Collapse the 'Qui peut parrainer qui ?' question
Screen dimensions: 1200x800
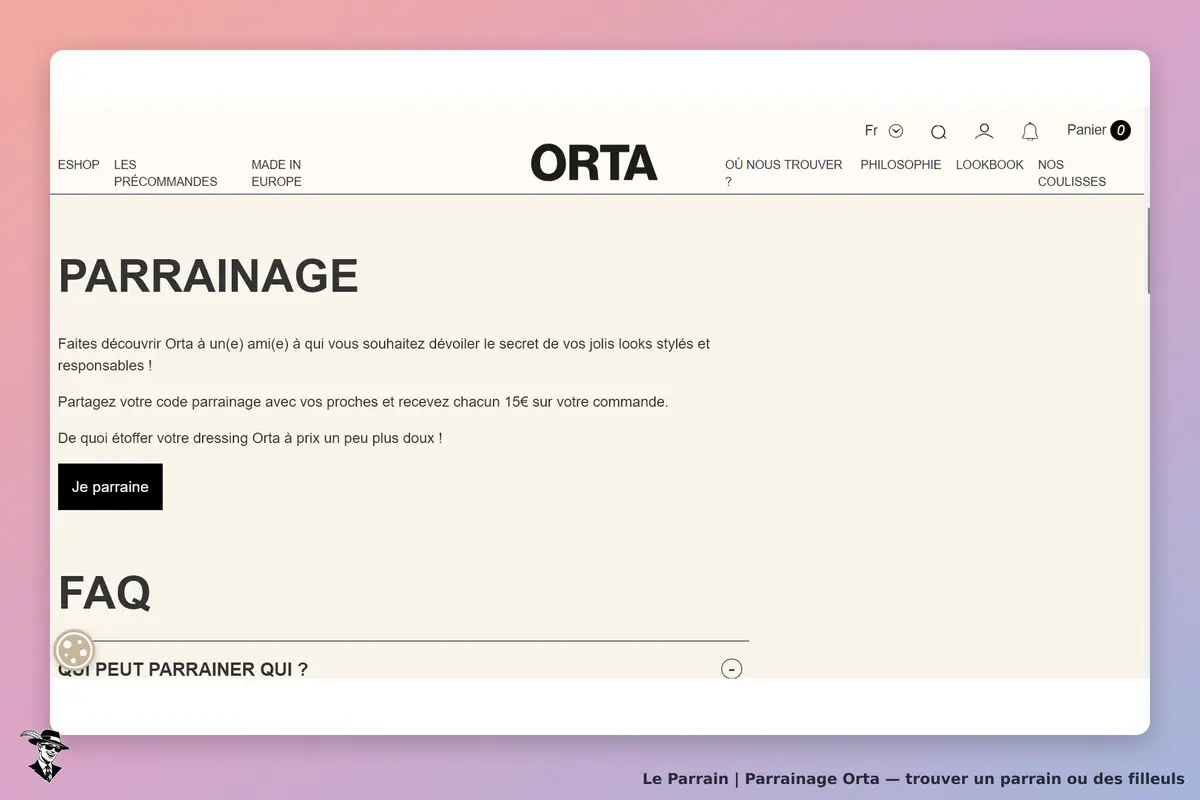click(x=732, y=669)
